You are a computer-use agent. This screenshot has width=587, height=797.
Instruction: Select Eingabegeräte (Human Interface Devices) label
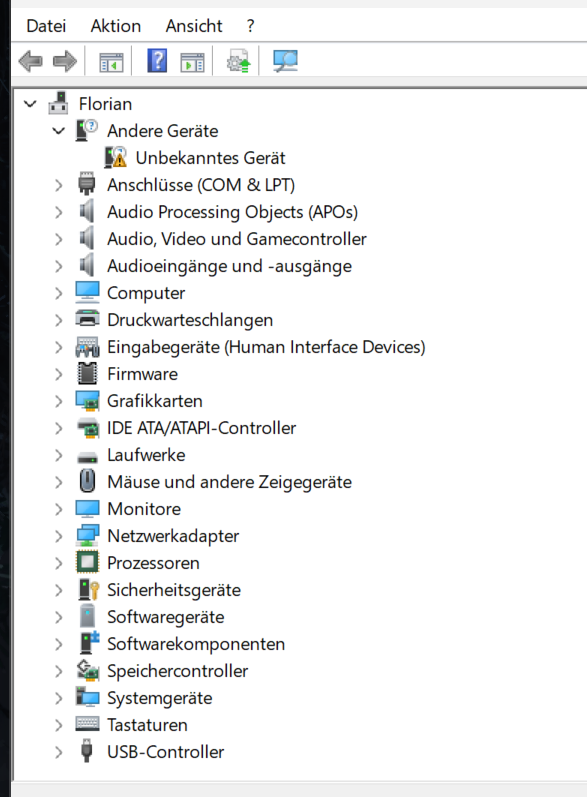point(266,347)
